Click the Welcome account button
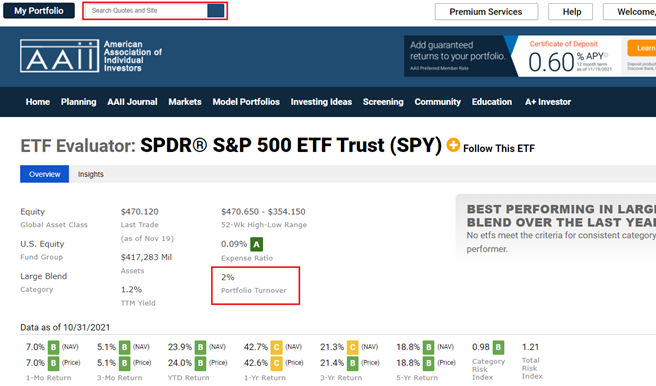Screen dimensions: 656x386 pos(629,12)
